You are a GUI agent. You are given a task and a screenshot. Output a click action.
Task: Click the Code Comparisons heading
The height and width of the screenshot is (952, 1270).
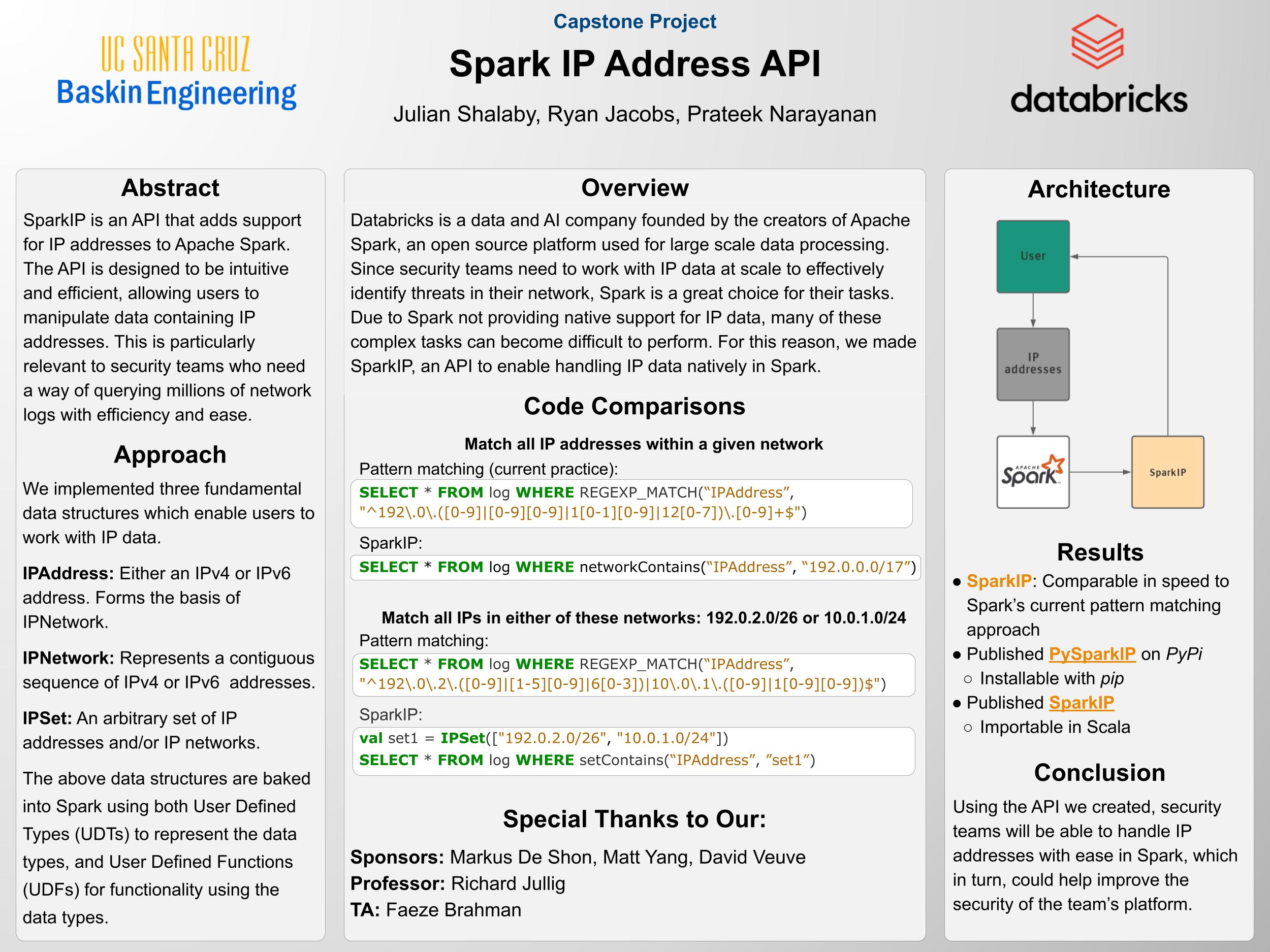pyautogui.click(x=634, y=406)
